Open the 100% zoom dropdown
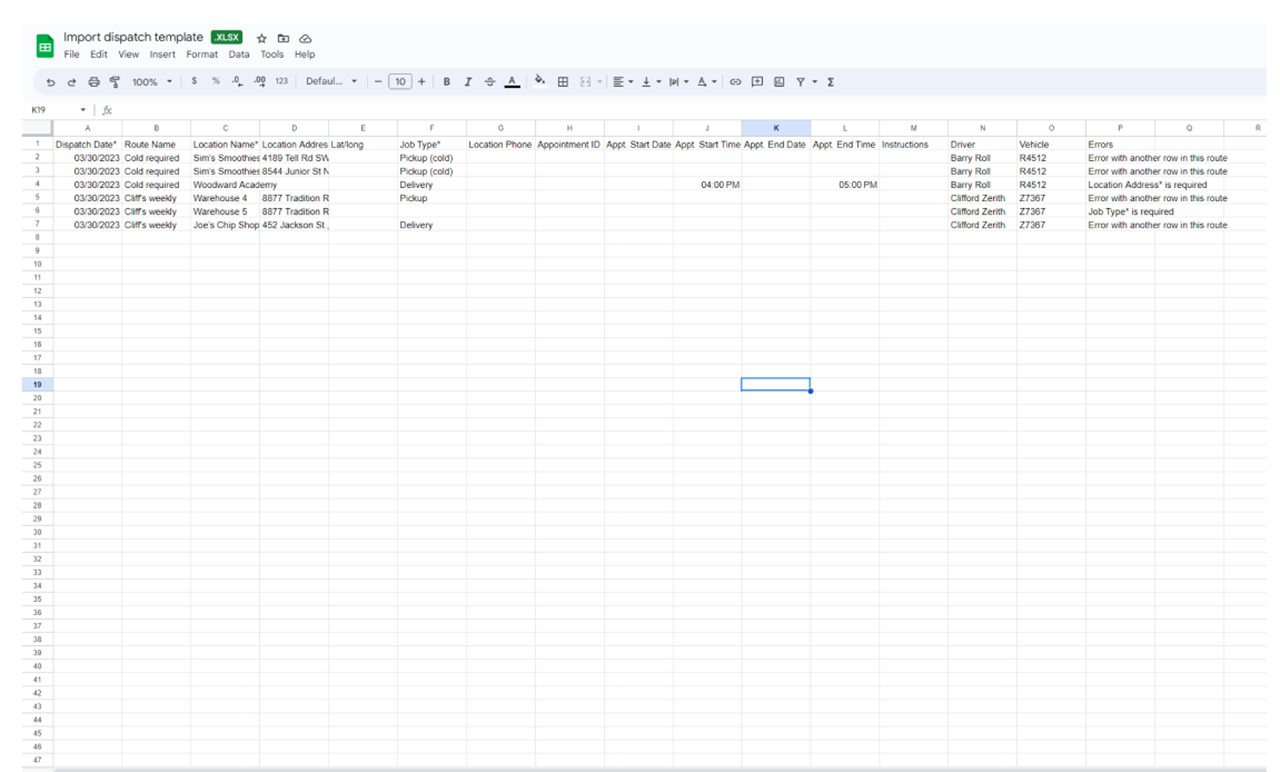The width and height of the screenshot is (1280, 772). (152, 82)
